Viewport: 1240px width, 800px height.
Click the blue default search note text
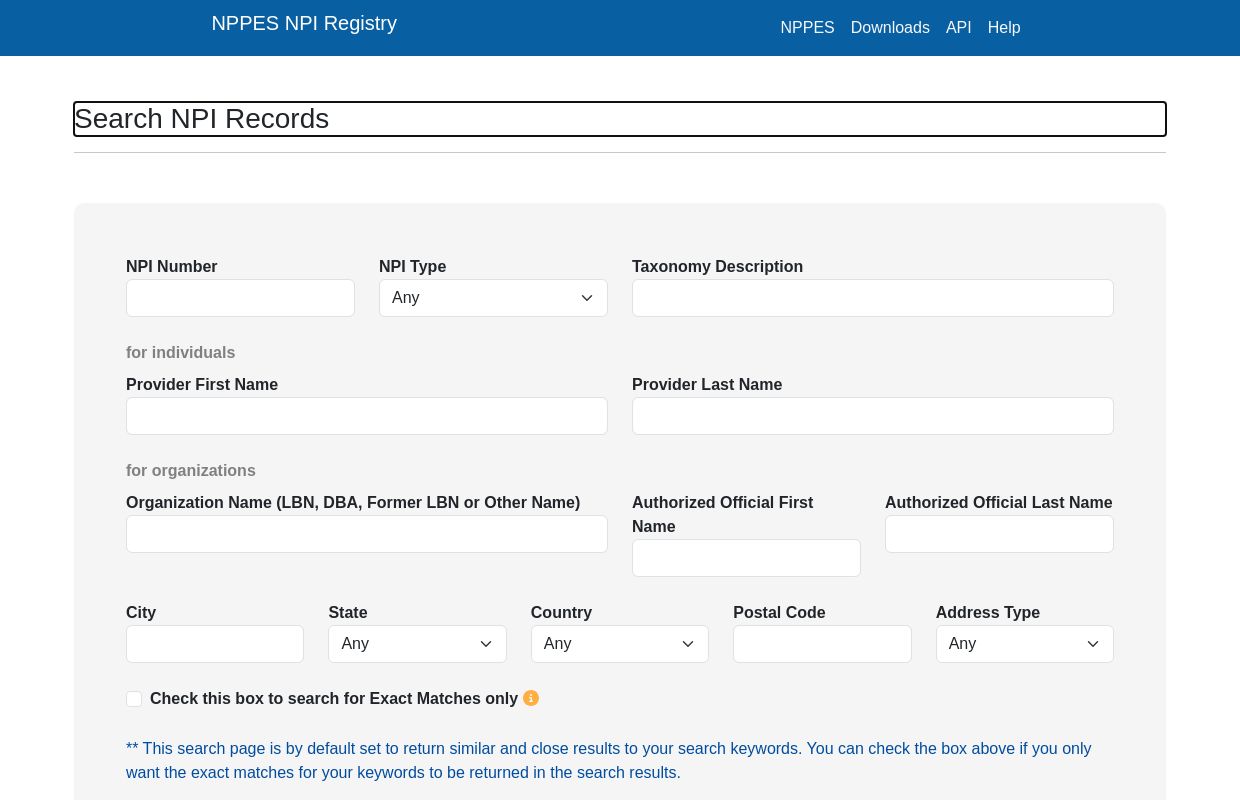tap(609, 761)
